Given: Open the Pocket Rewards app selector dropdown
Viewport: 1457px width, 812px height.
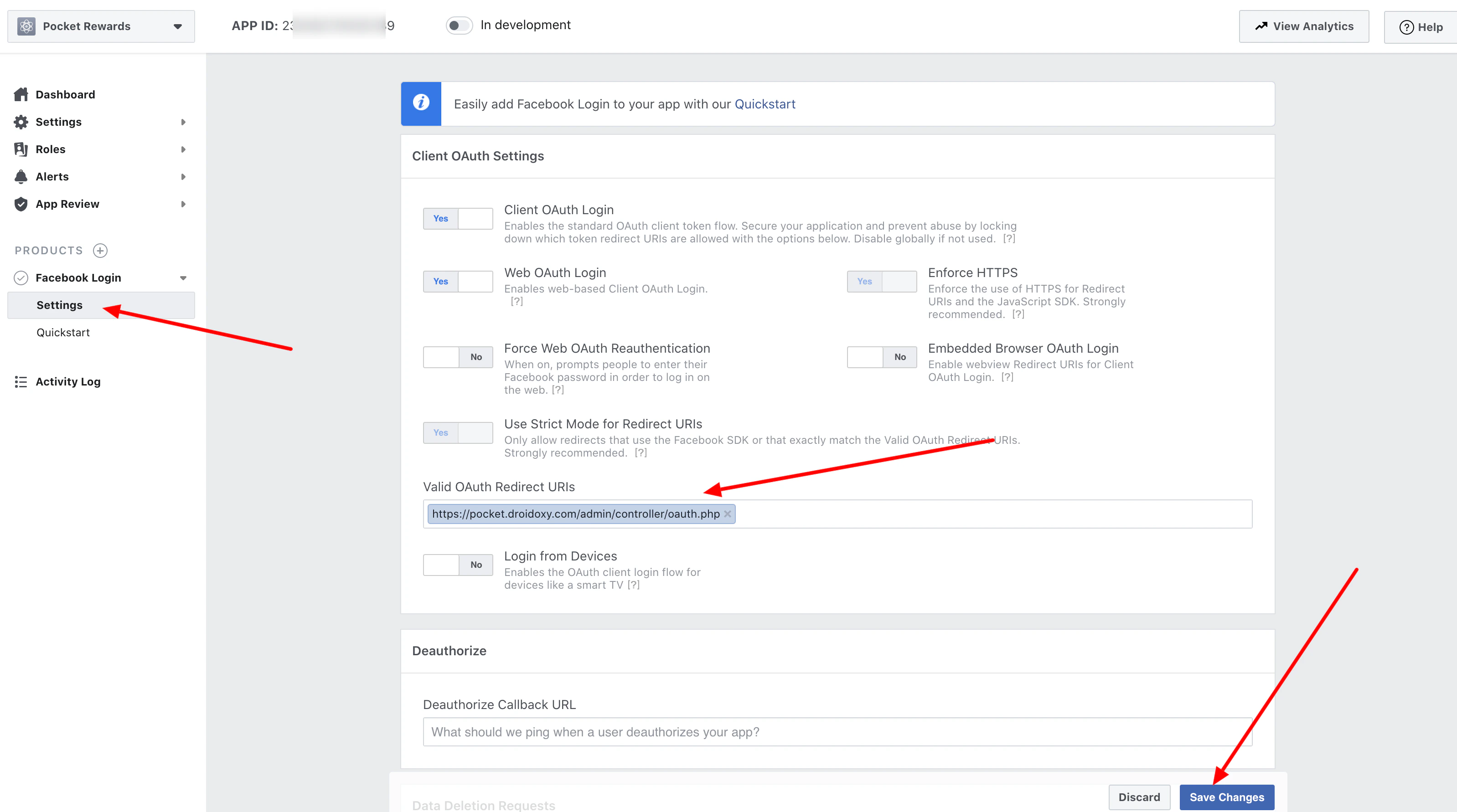Looking at the screenshot, I should tap(101, 26).
